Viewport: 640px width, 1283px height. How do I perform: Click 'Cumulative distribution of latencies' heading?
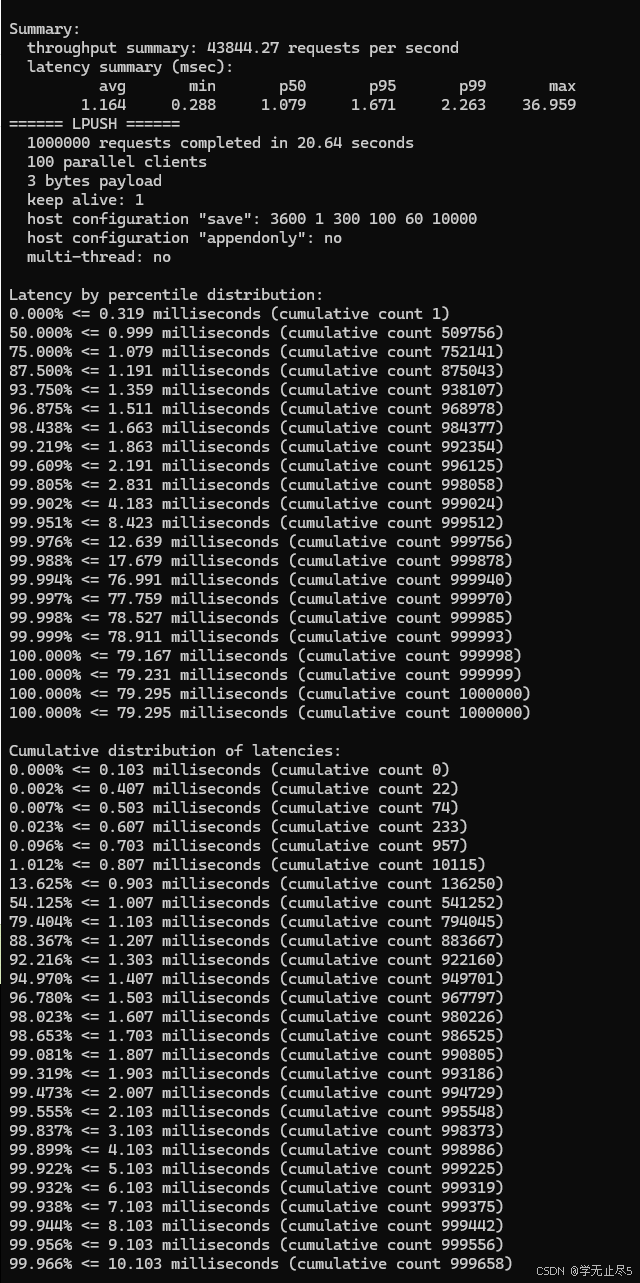coord(175,751)
